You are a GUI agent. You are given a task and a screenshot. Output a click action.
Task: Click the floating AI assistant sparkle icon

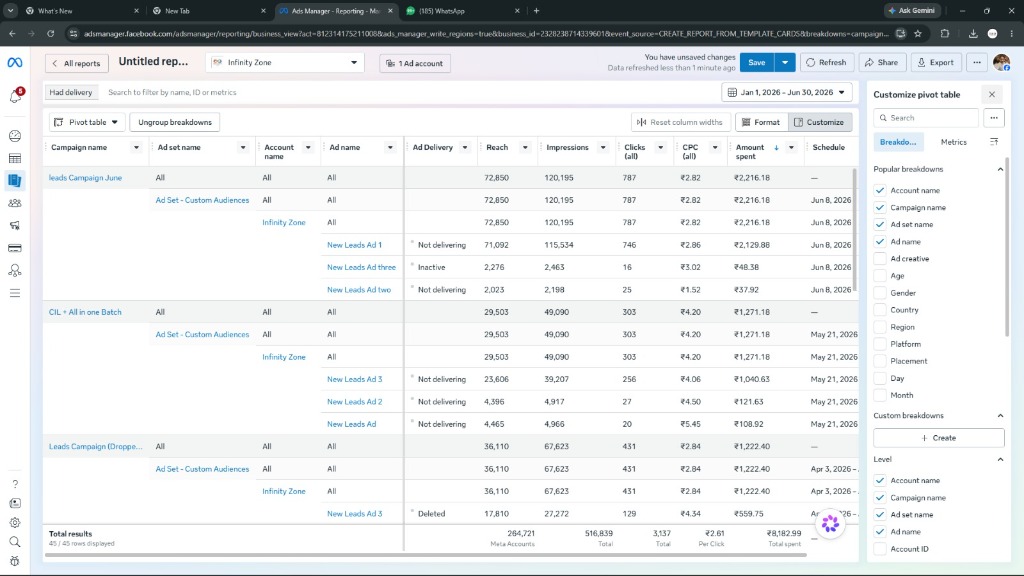tap(830, 523)
